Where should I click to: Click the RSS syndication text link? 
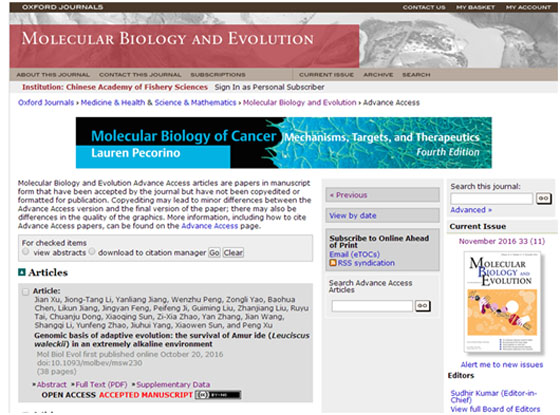pos(366,263)
